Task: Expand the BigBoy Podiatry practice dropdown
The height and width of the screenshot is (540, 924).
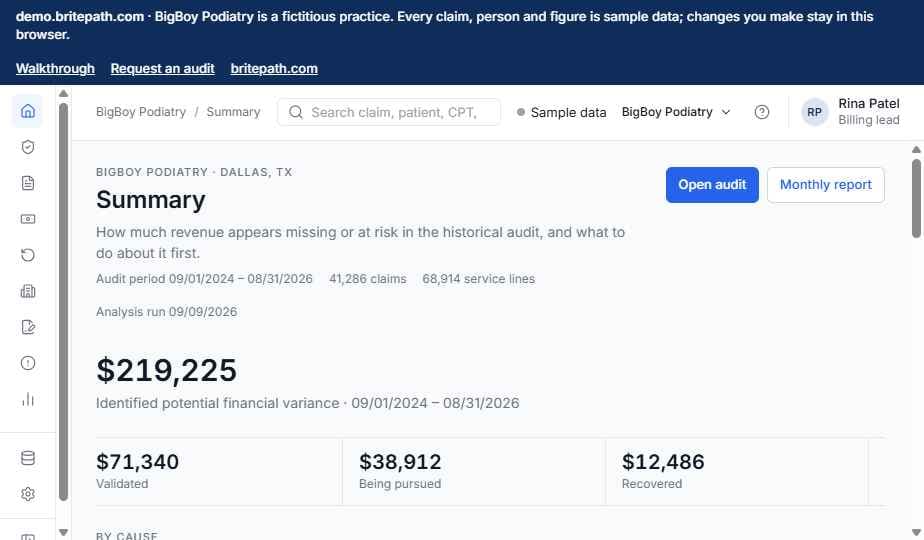Action: [x=676, y=112]
